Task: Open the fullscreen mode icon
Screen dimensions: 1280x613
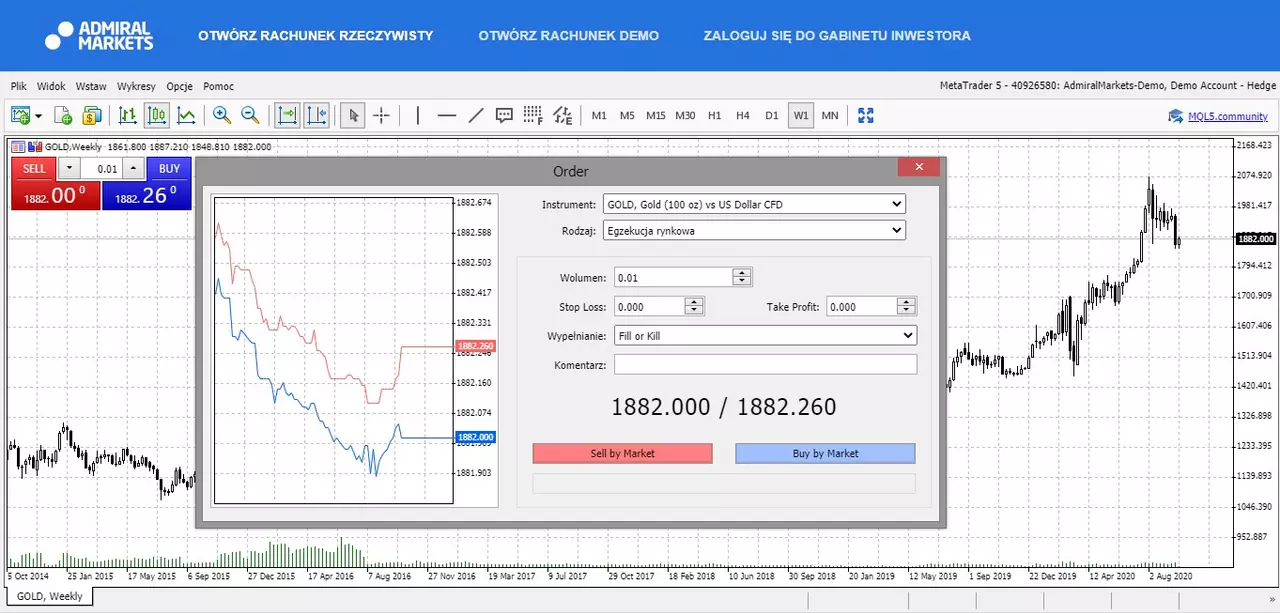Action: coord(866,115)
